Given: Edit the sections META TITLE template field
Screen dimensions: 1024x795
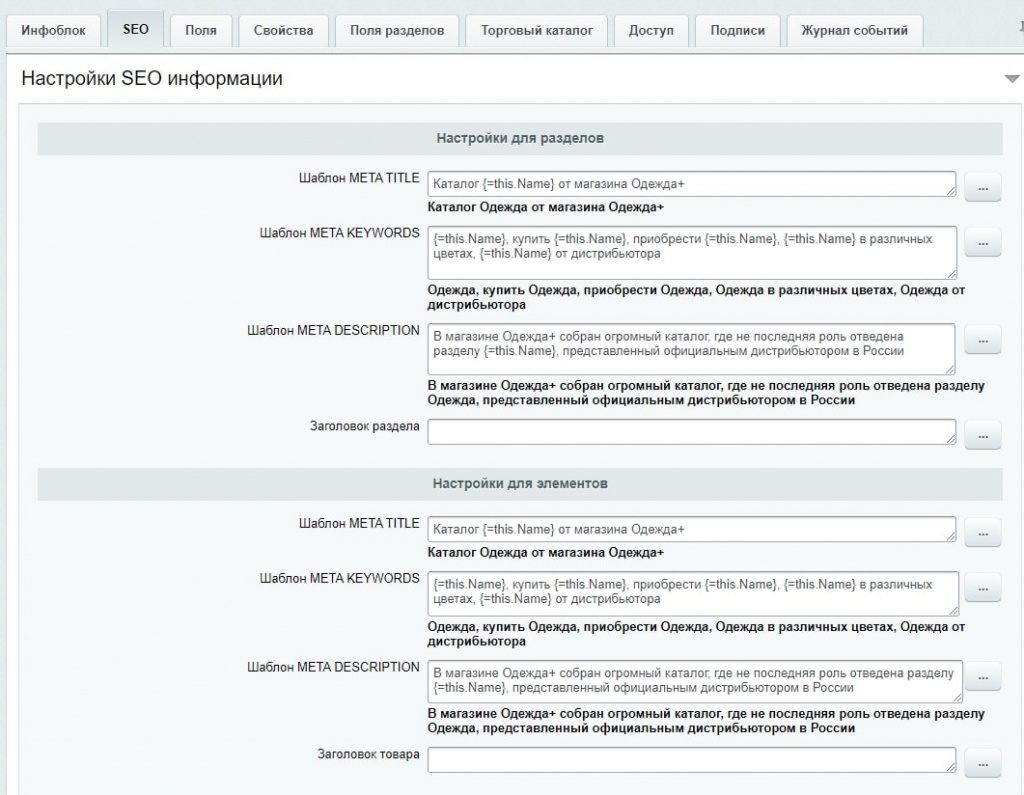Looking at the screenshot, I should click(692, 184).
